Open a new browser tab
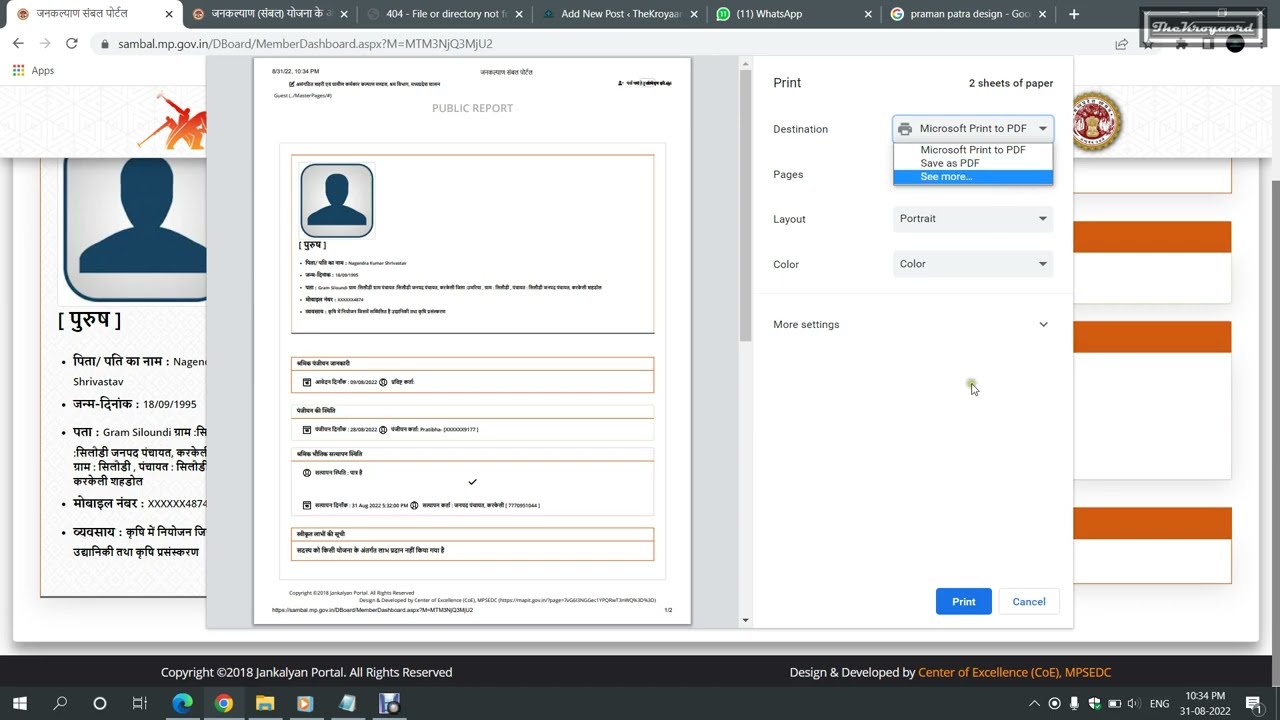Image resolution: width=1280 pixels, height=720 pixels. pyautogui.click(x=1074, y=14)
